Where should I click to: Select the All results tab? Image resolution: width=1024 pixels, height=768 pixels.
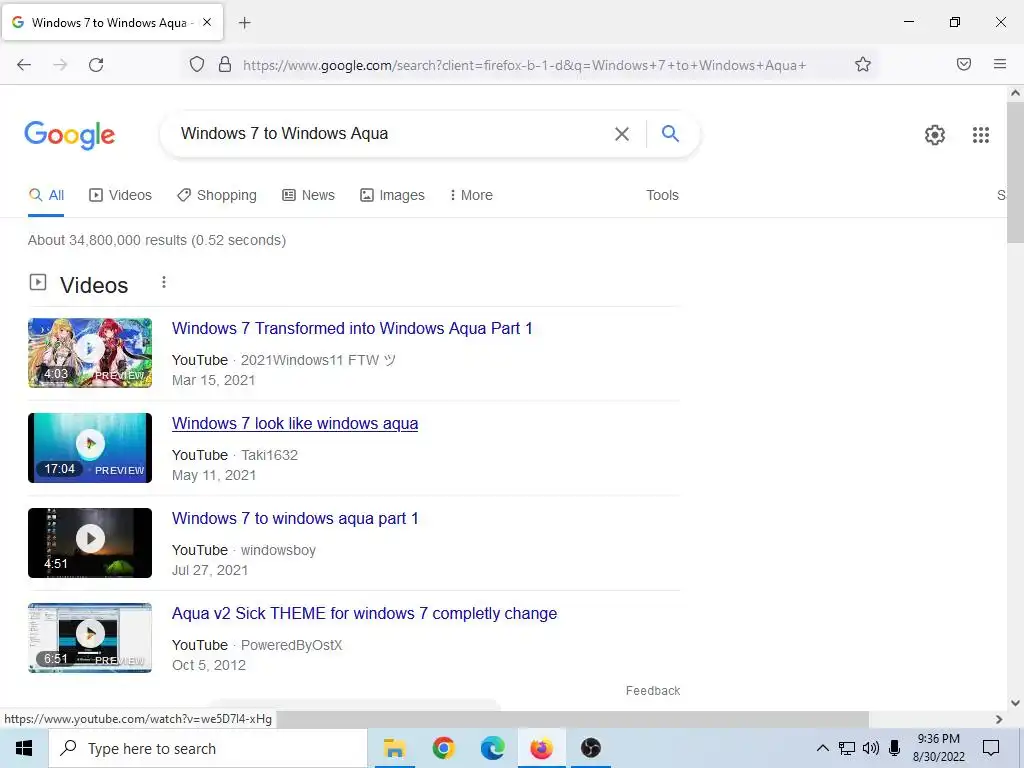tap(46, 195)
